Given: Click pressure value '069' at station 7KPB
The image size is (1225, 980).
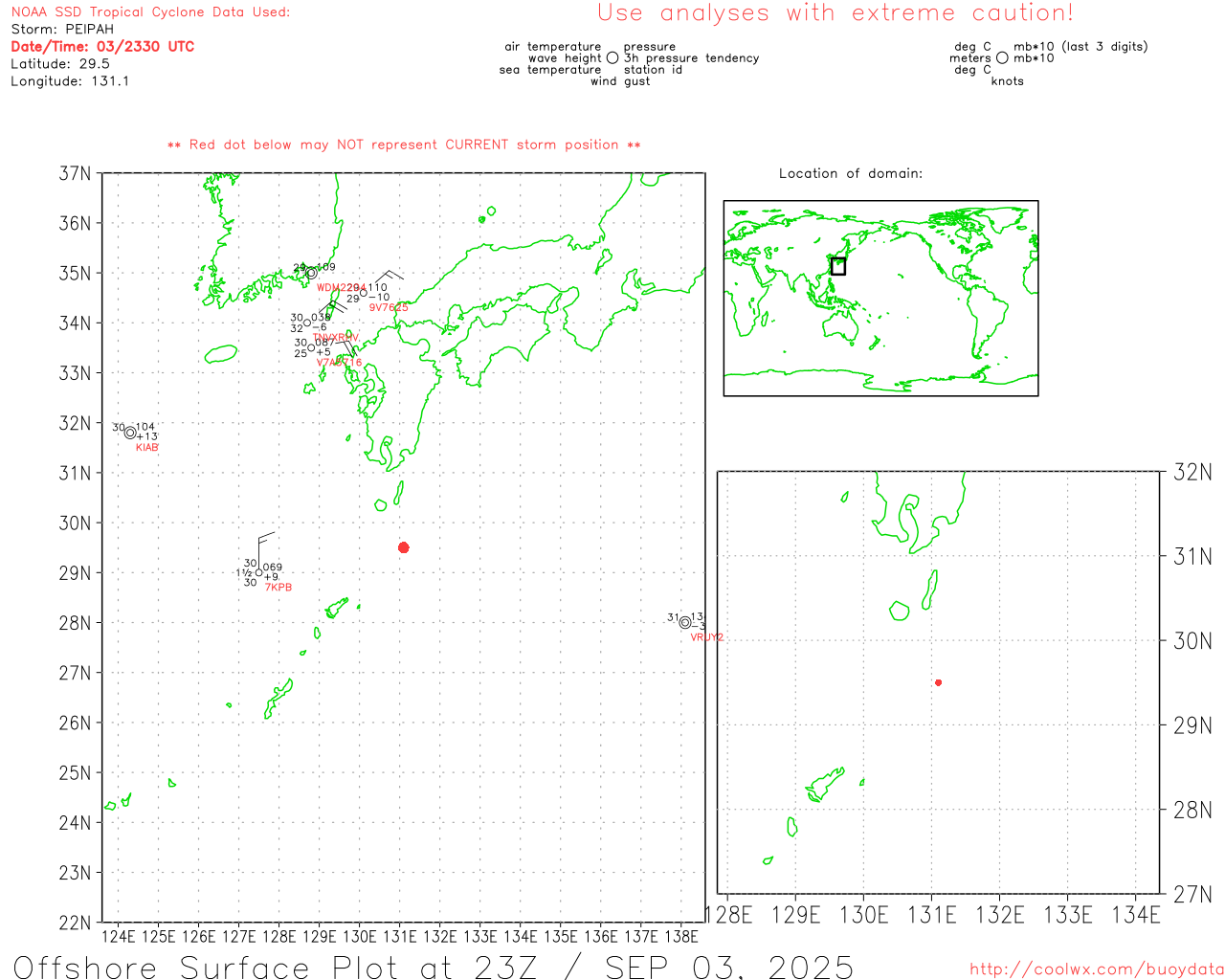Looking at the screenshot, I should coord(273,568).
